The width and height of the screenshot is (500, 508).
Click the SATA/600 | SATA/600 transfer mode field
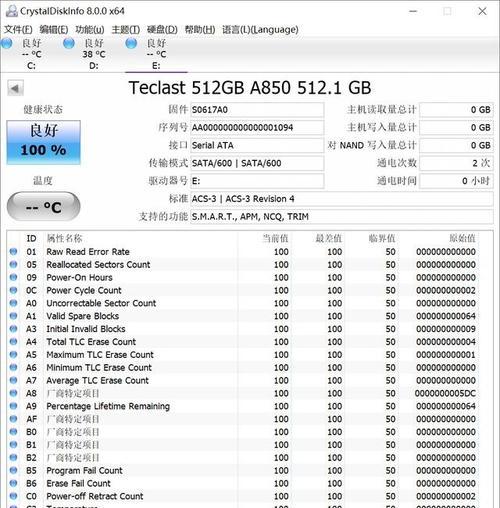tap(257, 163)
